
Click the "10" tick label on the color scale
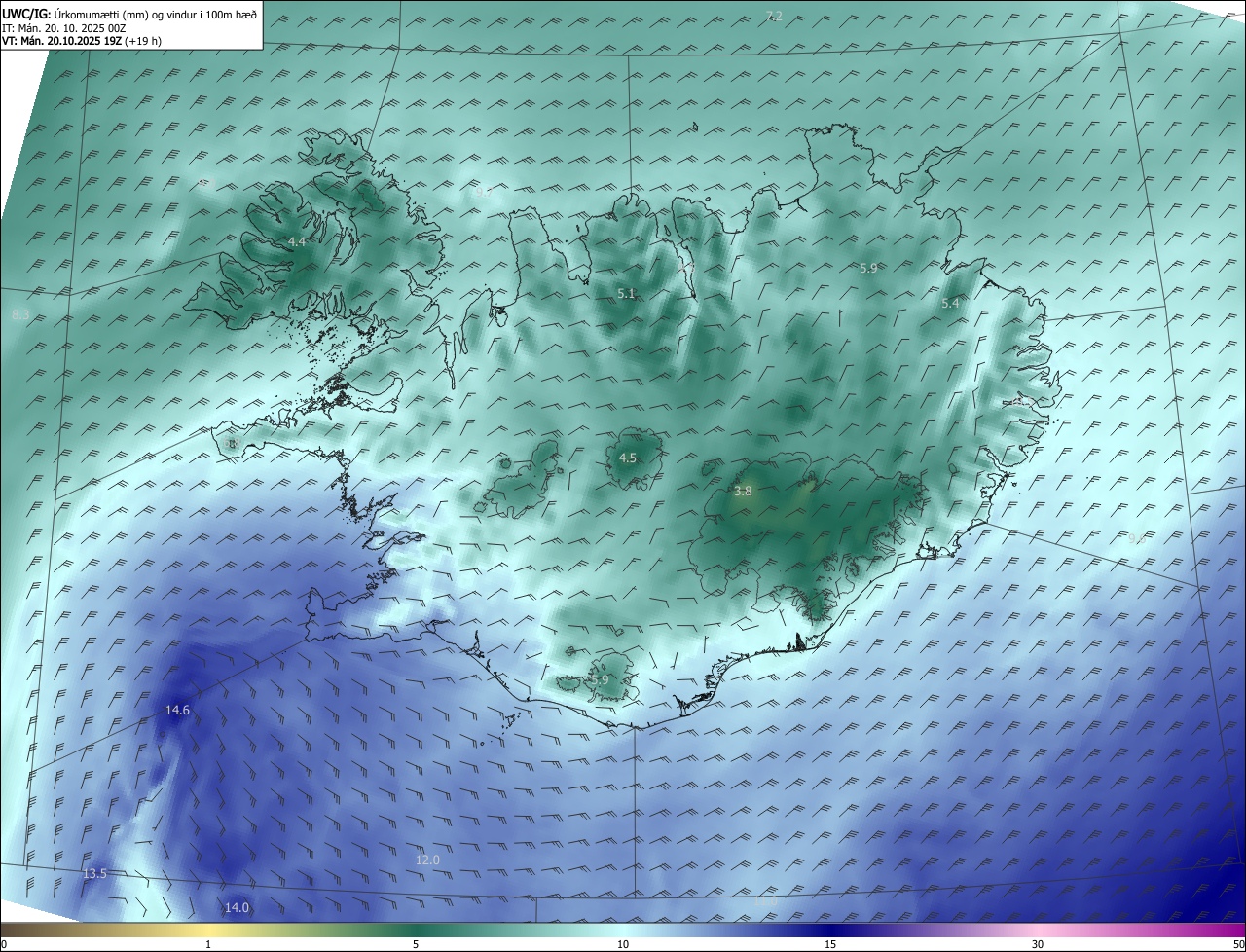(x=623, y=944)
